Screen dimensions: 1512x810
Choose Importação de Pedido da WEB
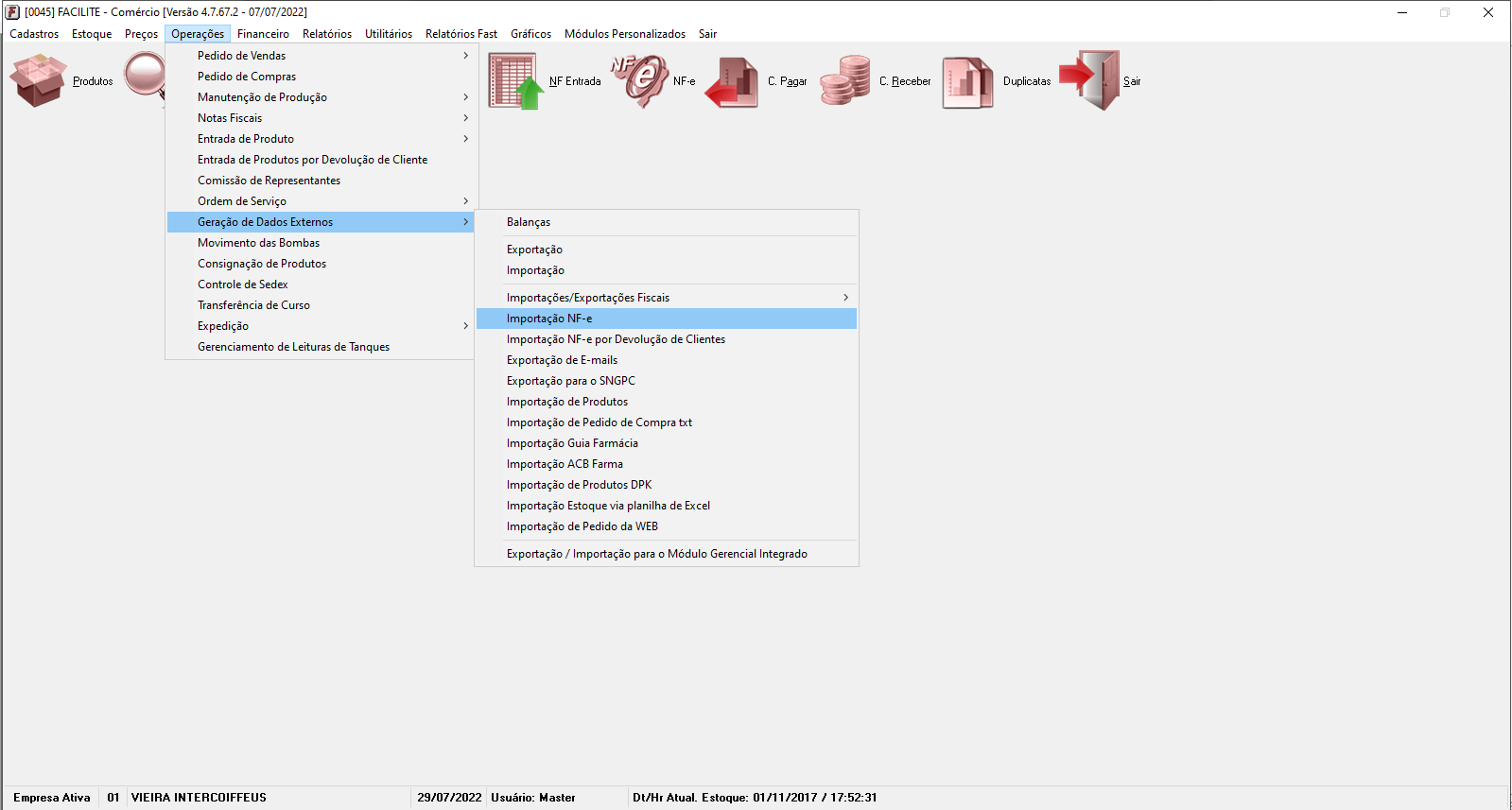coord(667,526)
